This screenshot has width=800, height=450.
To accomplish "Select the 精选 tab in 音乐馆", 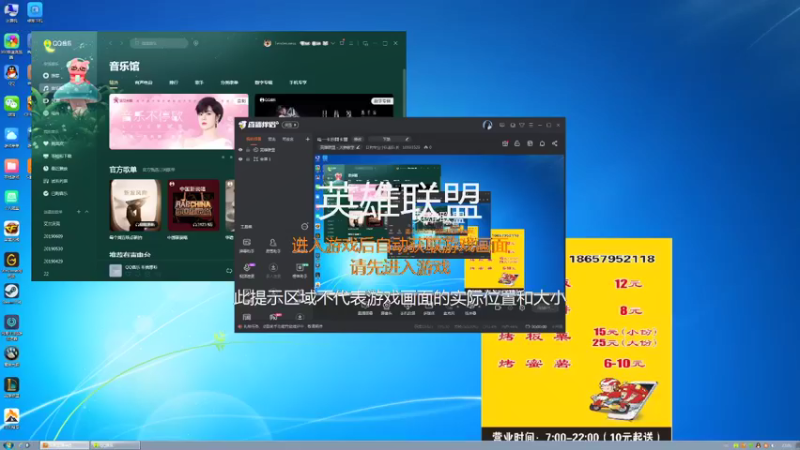I will [114, 82].
